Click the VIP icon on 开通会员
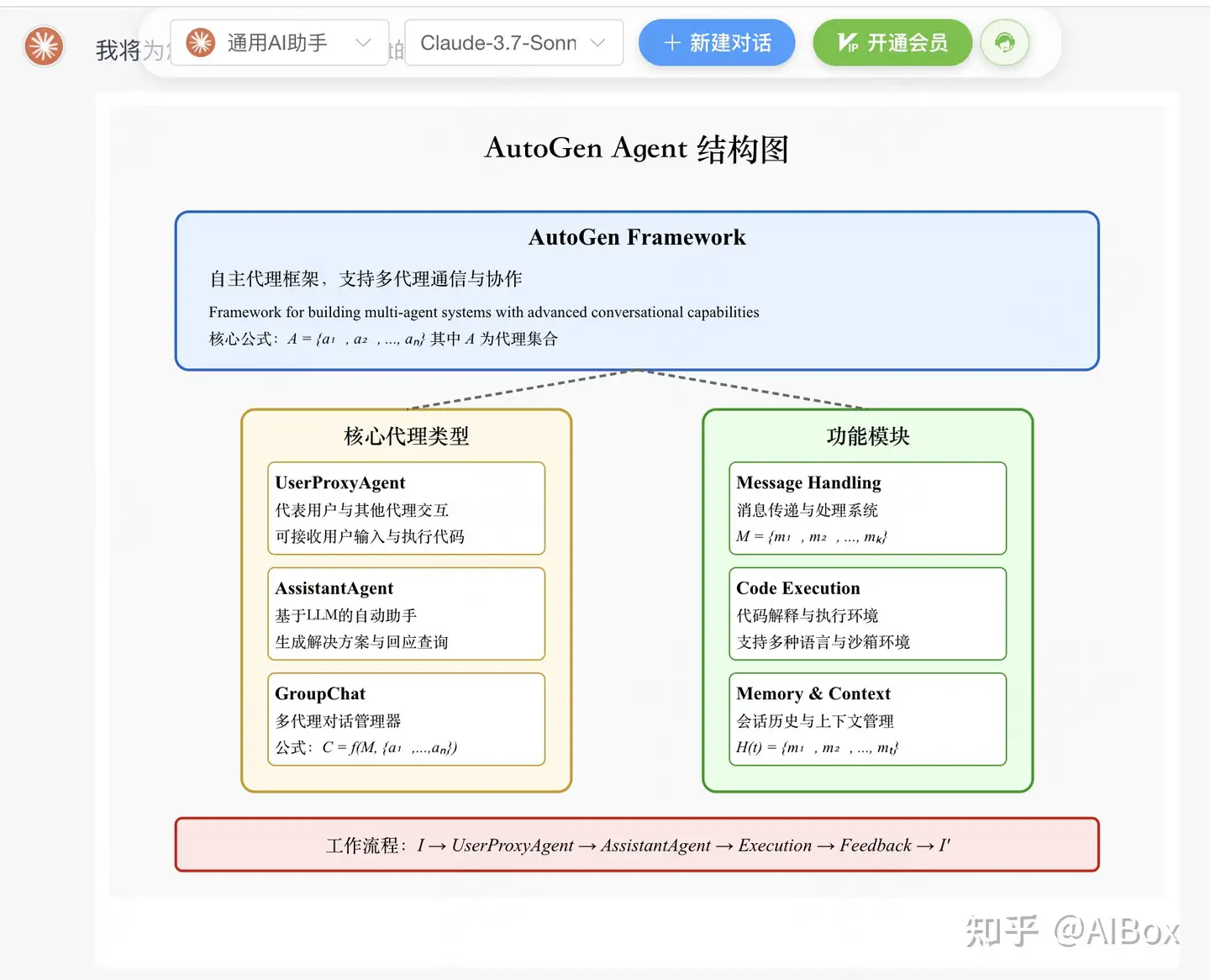1210x980 pixels. point(848,43)
